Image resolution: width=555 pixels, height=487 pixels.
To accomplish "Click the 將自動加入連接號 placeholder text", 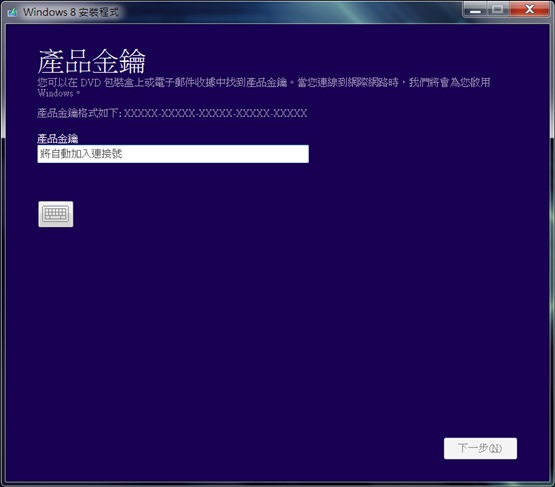I will [81, 154].
